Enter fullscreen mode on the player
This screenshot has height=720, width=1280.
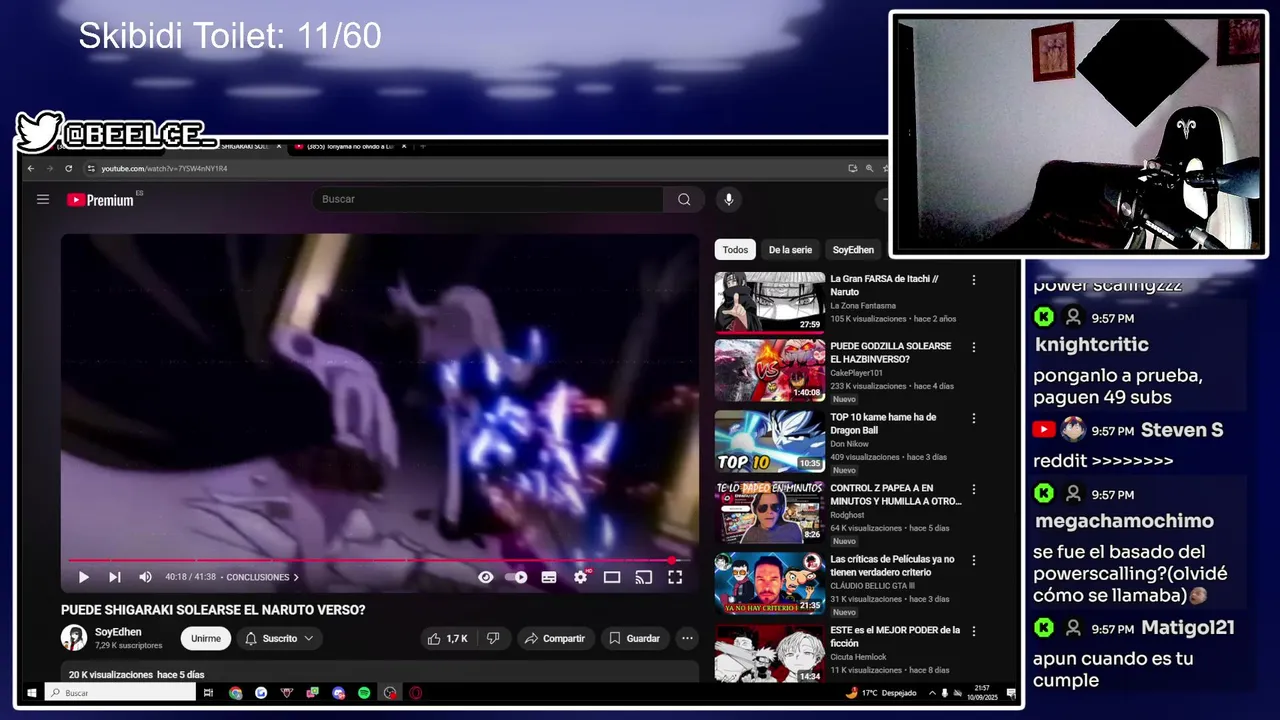click(675, 577)
